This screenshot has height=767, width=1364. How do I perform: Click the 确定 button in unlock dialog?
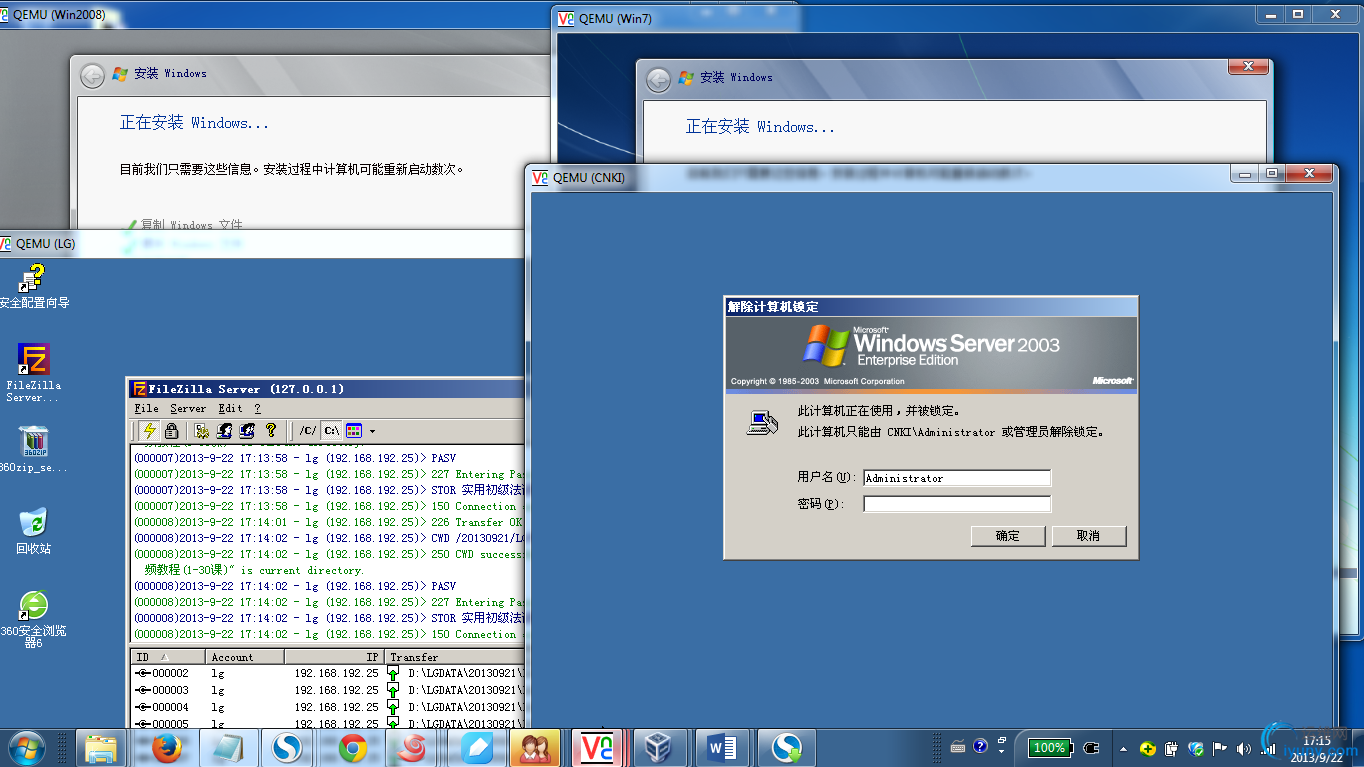point(1008,536)
